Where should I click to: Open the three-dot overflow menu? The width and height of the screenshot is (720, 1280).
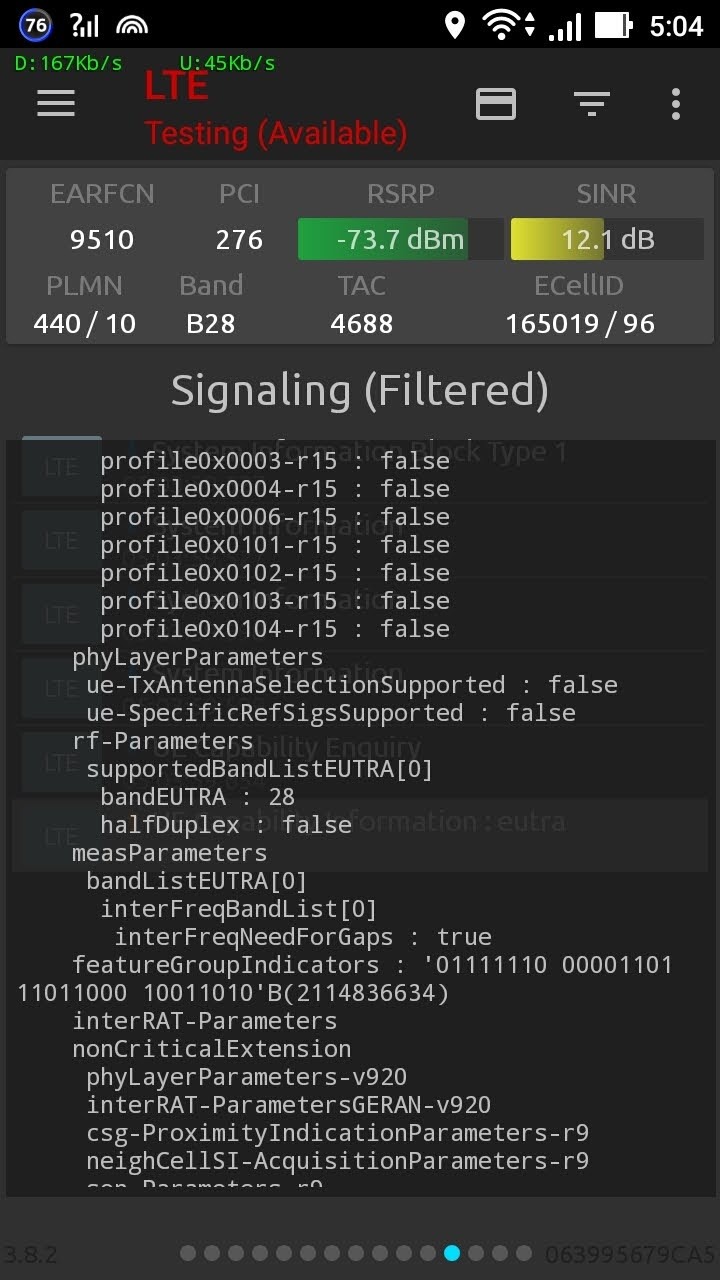pos(676,103)
